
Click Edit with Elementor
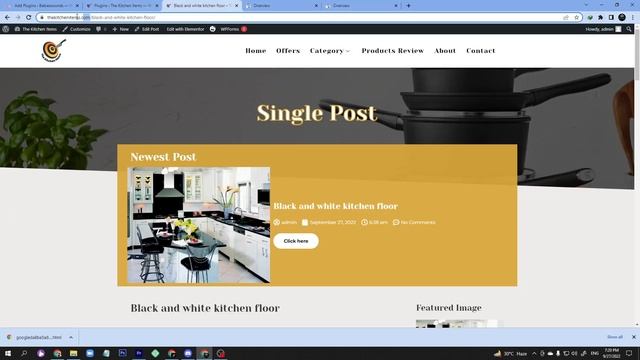pos(185,29)
